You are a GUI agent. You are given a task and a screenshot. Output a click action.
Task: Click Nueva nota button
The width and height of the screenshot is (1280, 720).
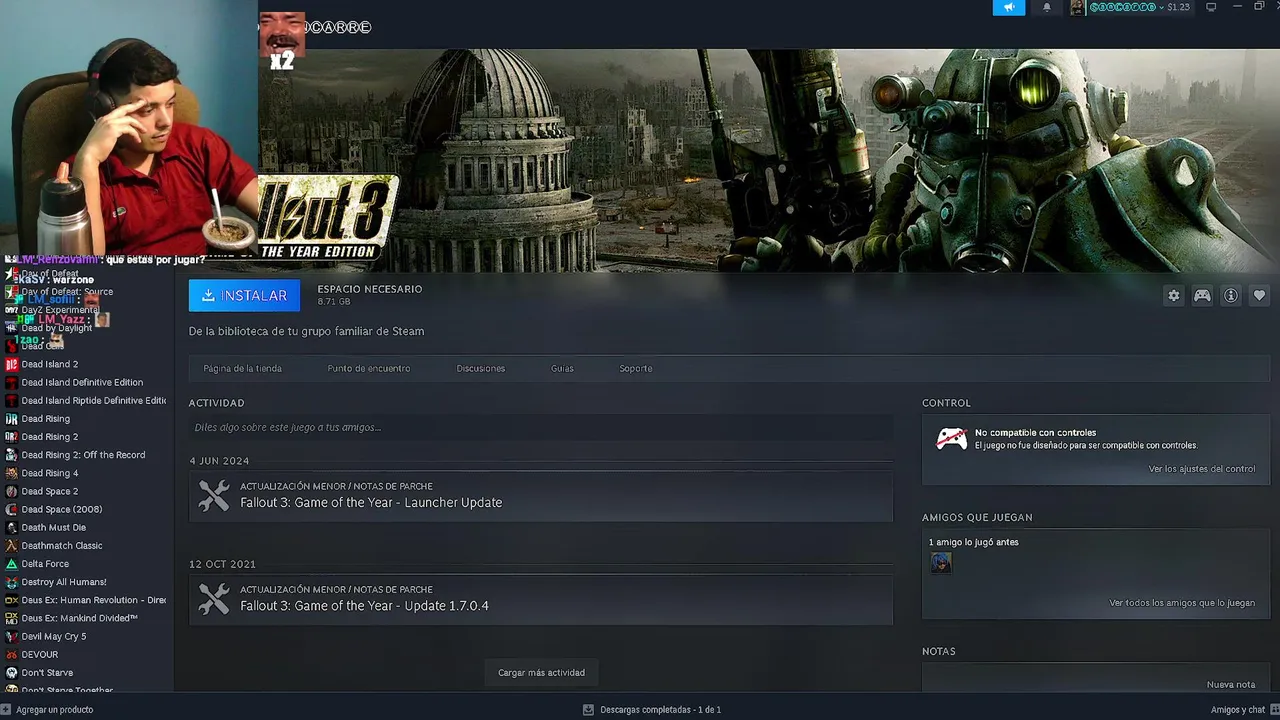pyautogui.click(x=1231, y=685)
